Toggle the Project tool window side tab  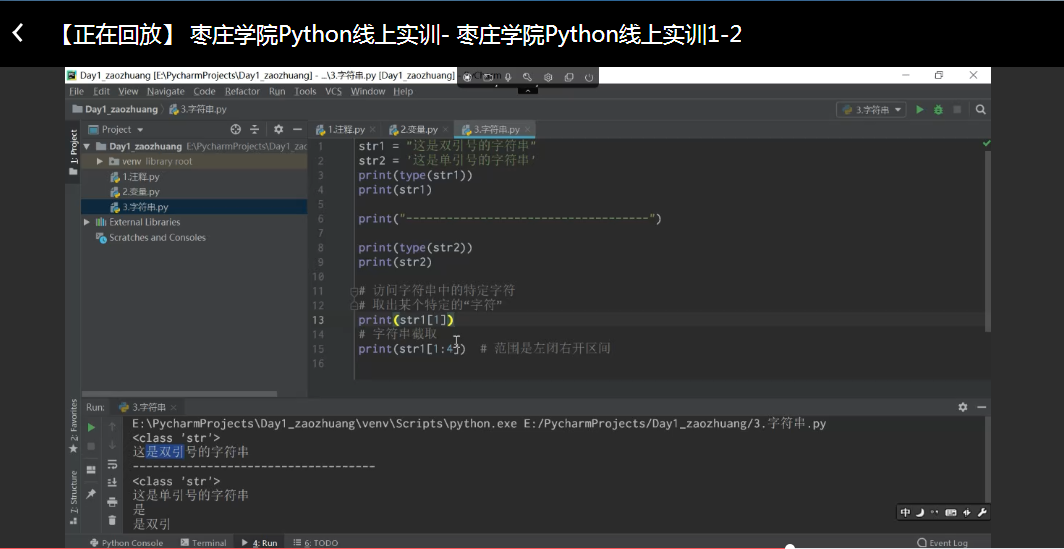(x=73, y=151)
